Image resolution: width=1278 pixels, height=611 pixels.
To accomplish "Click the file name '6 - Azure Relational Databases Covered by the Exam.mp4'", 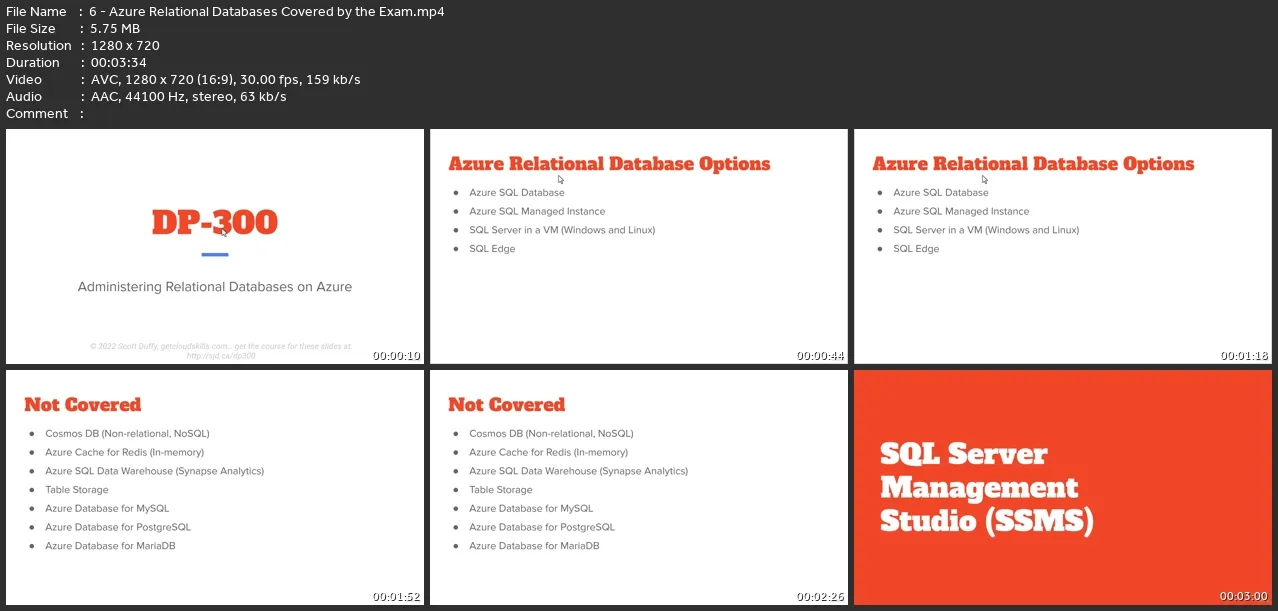I will click(267, 12).
